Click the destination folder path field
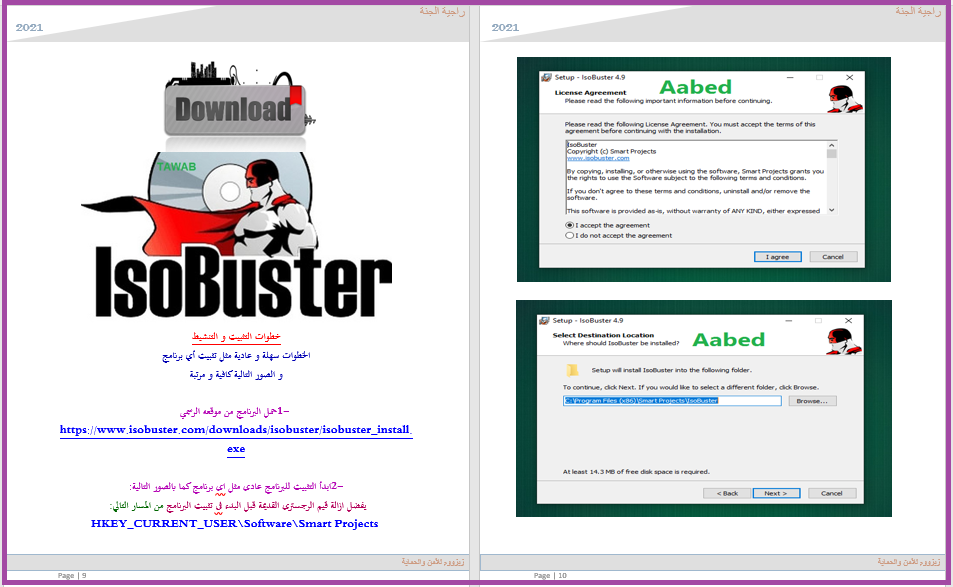The height and width of the screenshot is (587, 953). tap(672, 401)
